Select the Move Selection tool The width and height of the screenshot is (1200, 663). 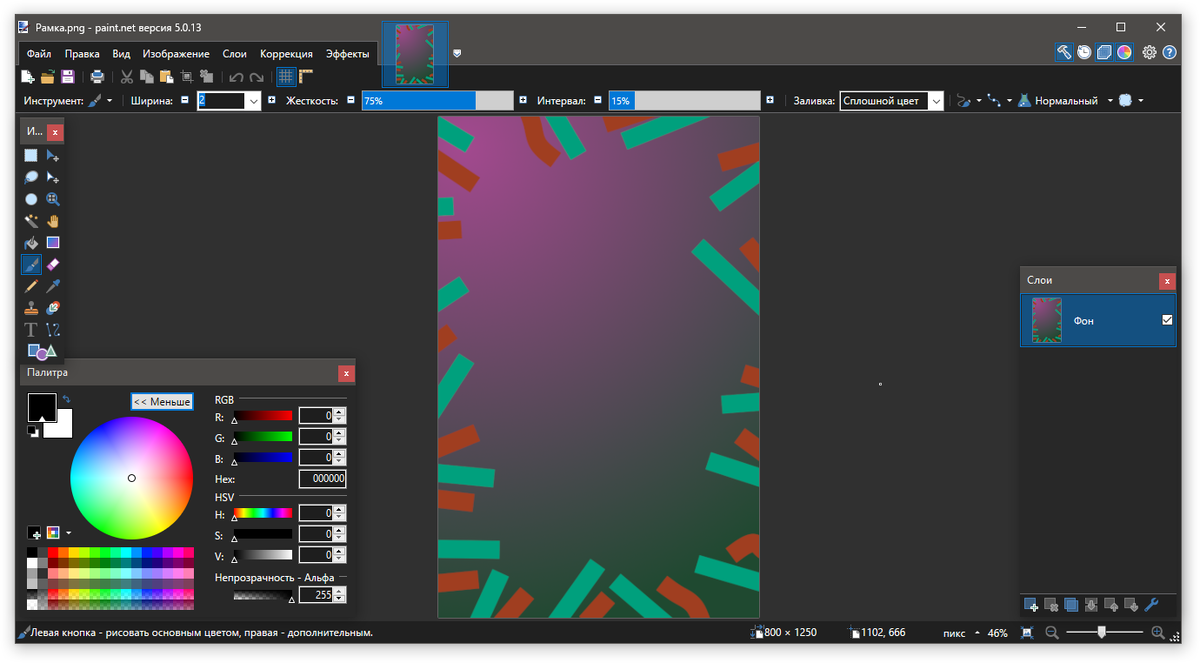pyautogui.click(x=53, y=177)
